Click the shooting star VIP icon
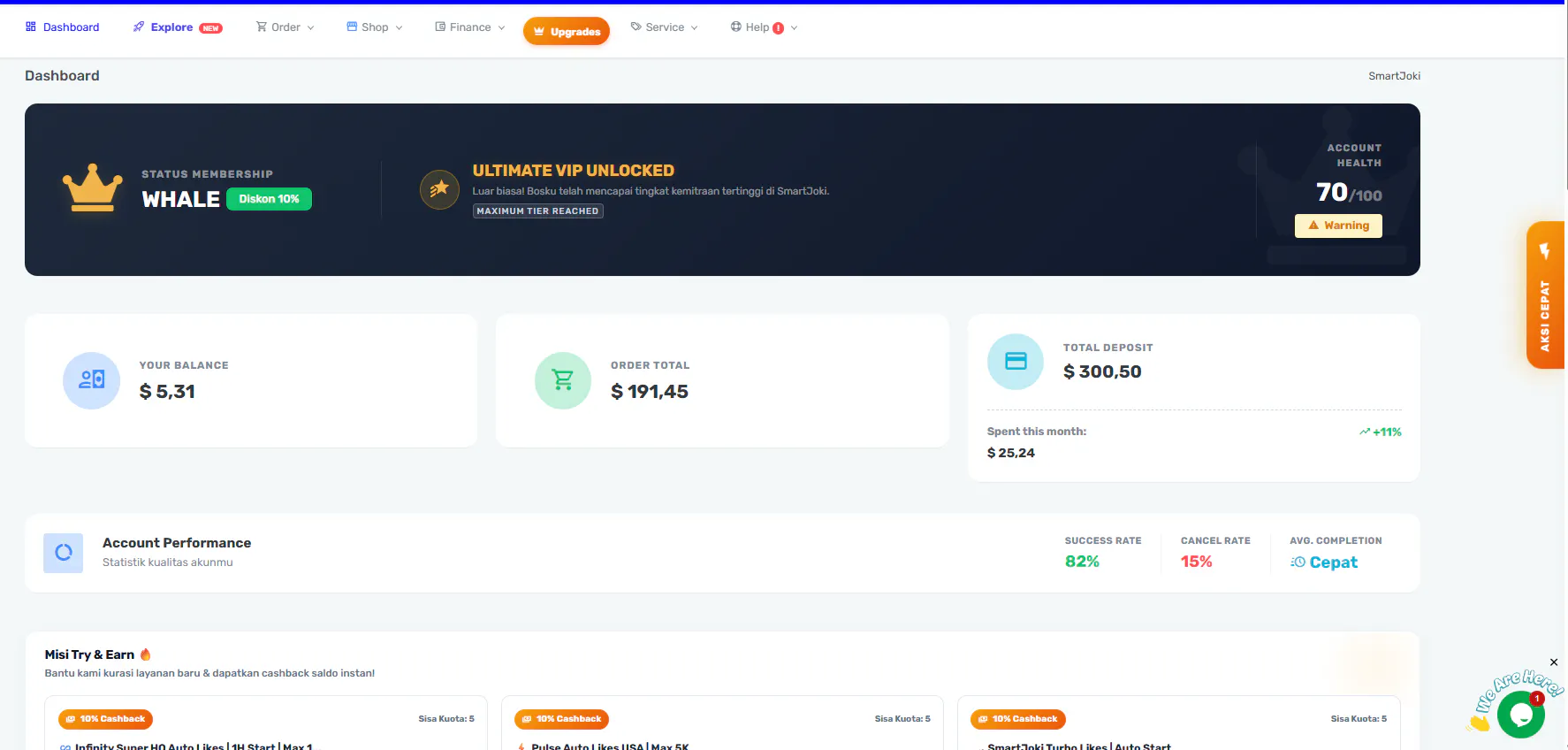Viewport: 1568px width, 750px height. click(x=439, y=189)
